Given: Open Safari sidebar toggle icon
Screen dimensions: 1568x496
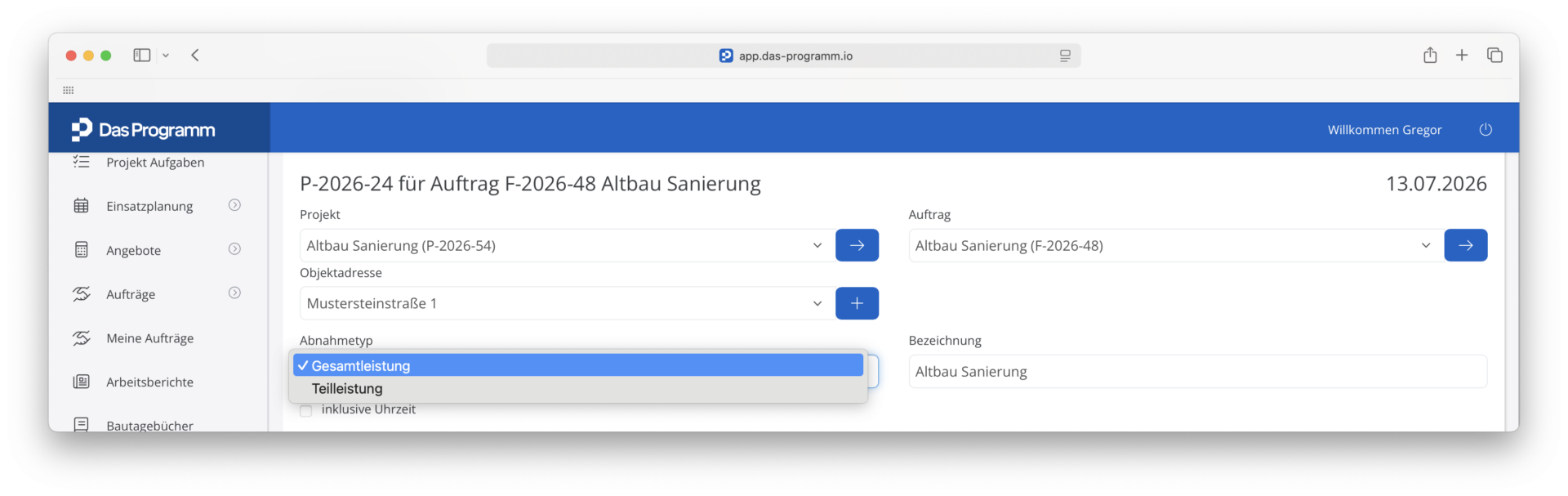Looking at the screenshot, I should pyautogui.click(x=142, y=56).
